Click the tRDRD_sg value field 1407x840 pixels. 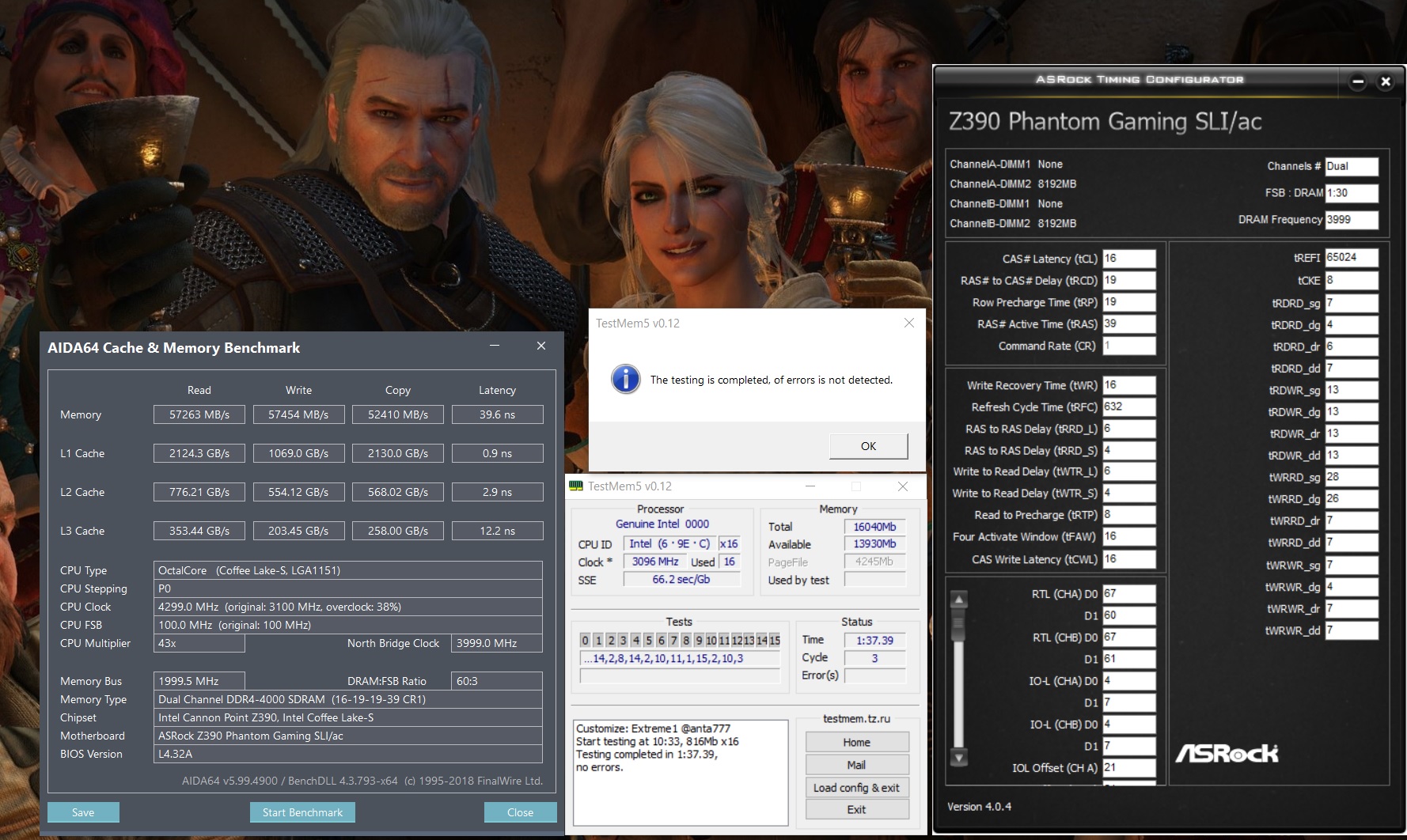[x=1352, y=303]
